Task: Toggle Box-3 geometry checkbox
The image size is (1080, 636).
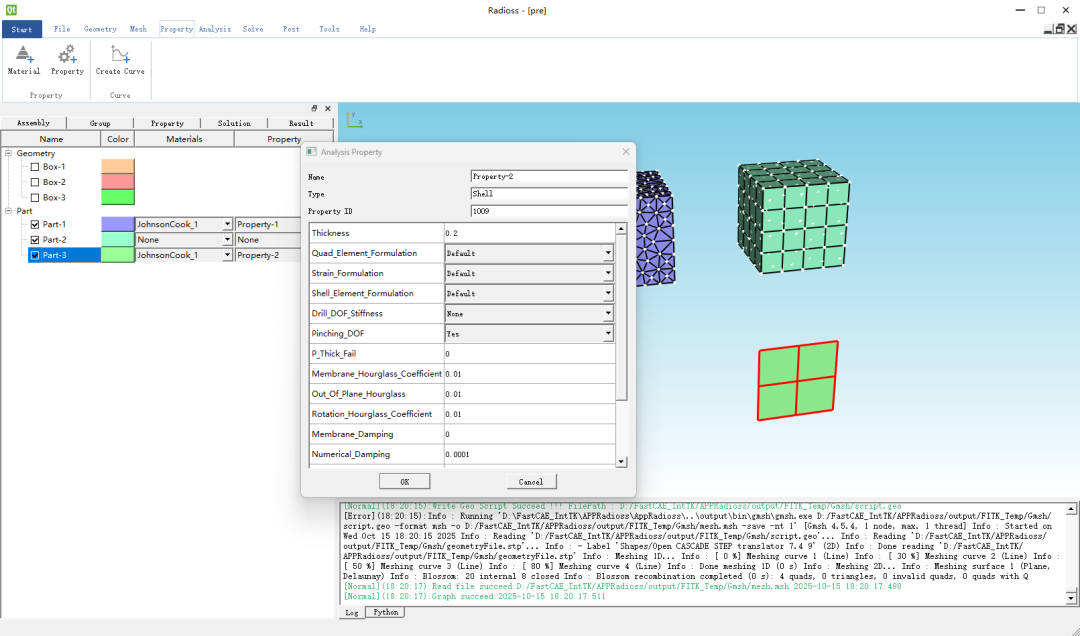Action: point(35,197)
